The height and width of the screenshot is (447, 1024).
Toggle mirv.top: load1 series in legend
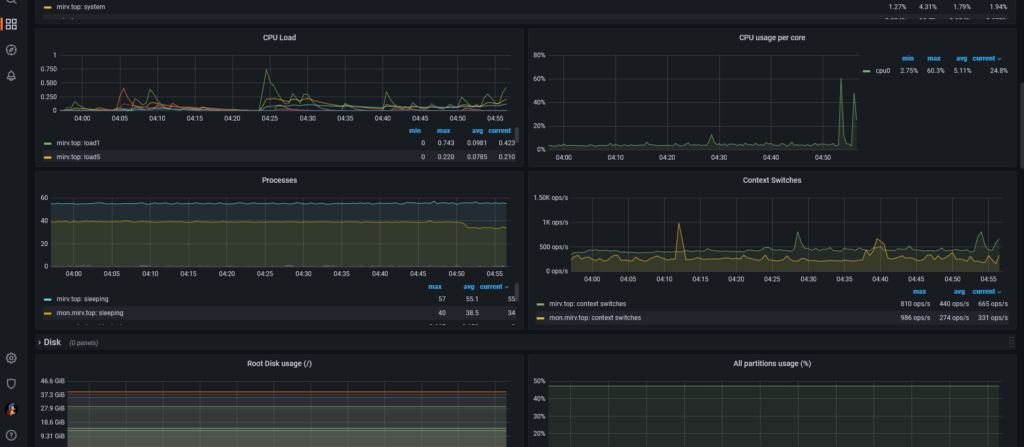click(78, 143)
